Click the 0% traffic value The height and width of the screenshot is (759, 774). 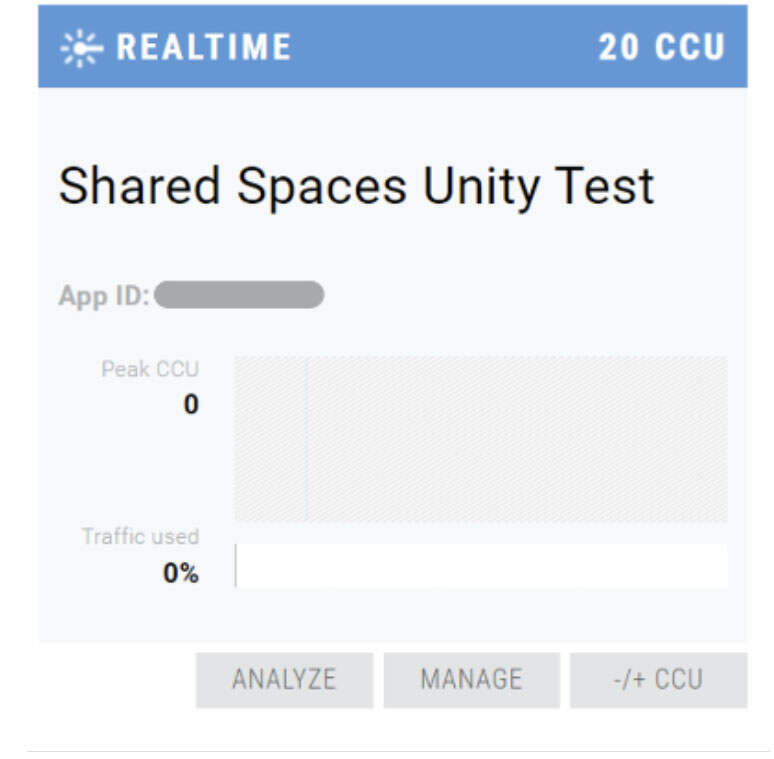(x=181, y=574)
